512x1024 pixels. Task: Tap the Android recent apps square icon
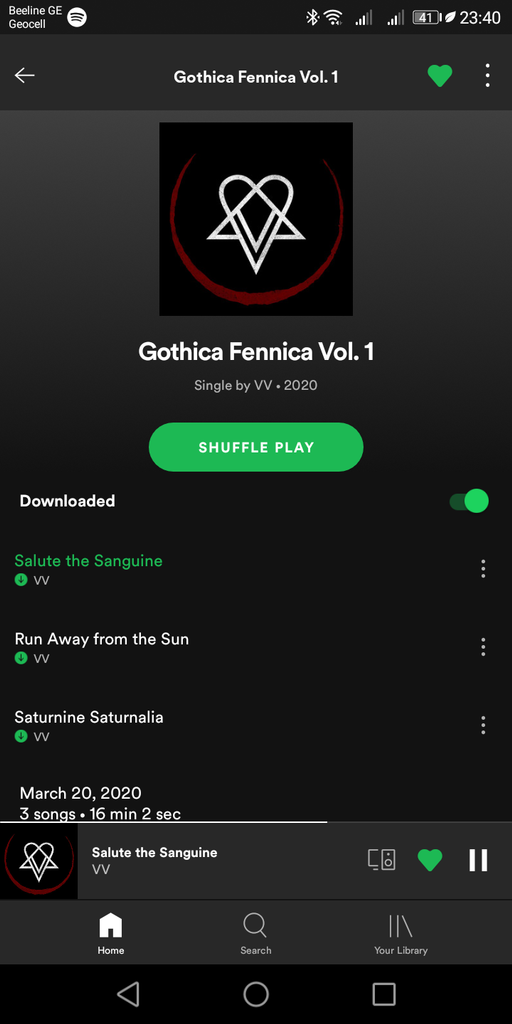(384, 994)
